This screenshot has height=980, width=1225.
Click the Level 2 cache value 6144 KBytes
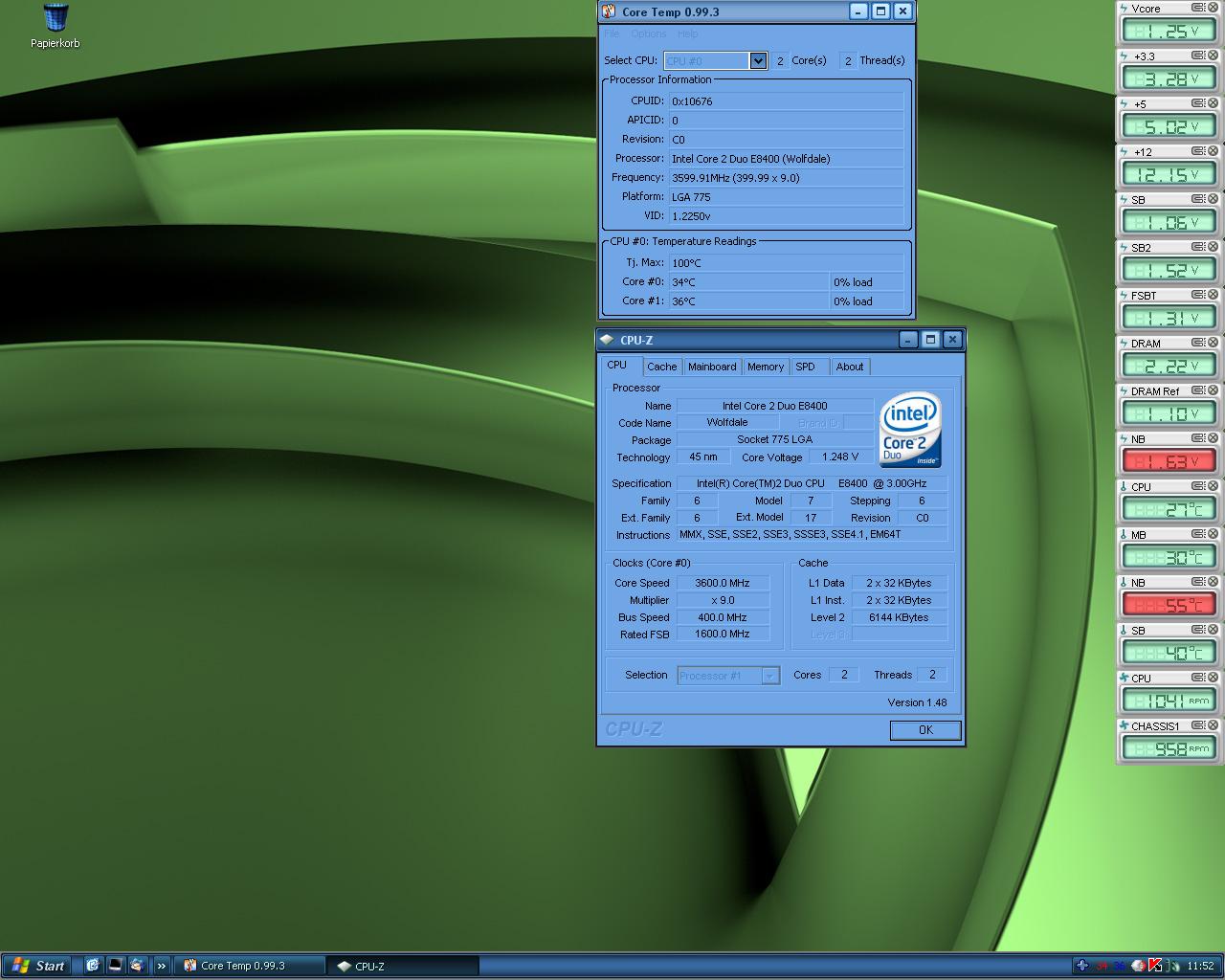(899, 617)
